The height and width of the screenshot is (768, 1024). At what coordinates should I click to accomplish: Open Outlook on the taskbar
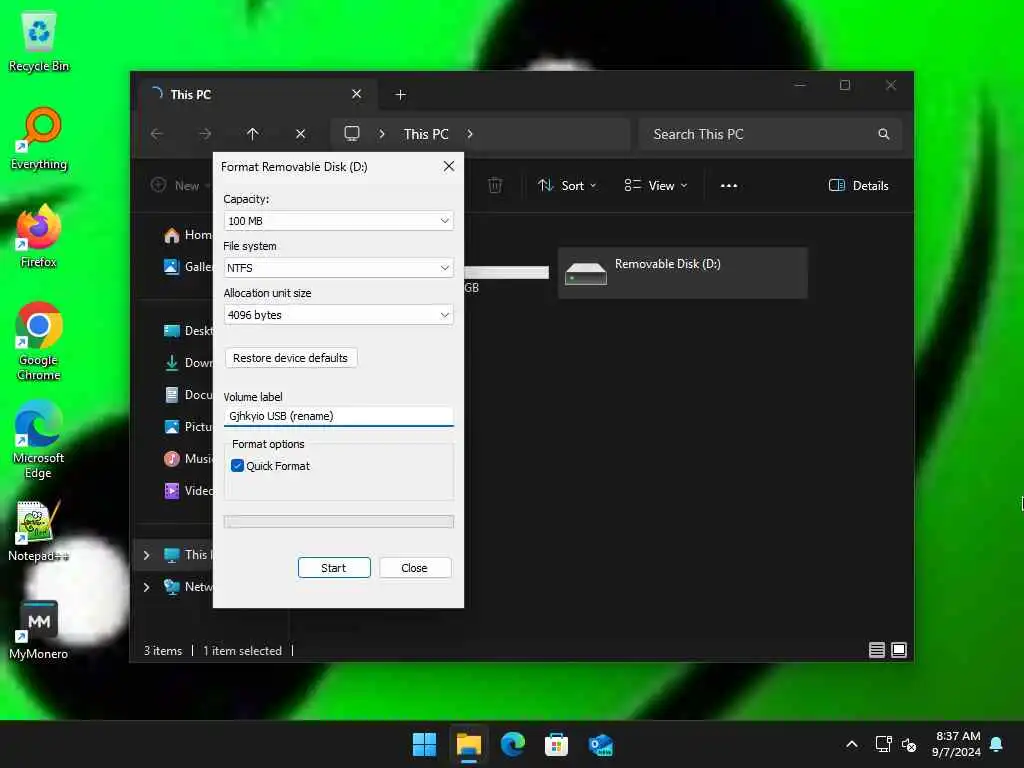pos(601,744)
